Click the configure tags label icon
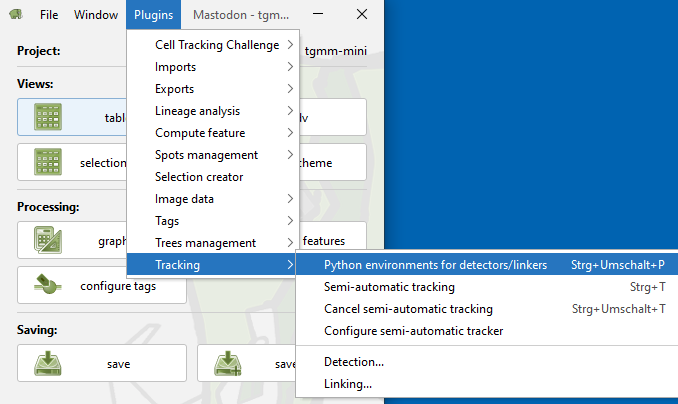Viewport: 678px width, 404px height. (48, 285)
